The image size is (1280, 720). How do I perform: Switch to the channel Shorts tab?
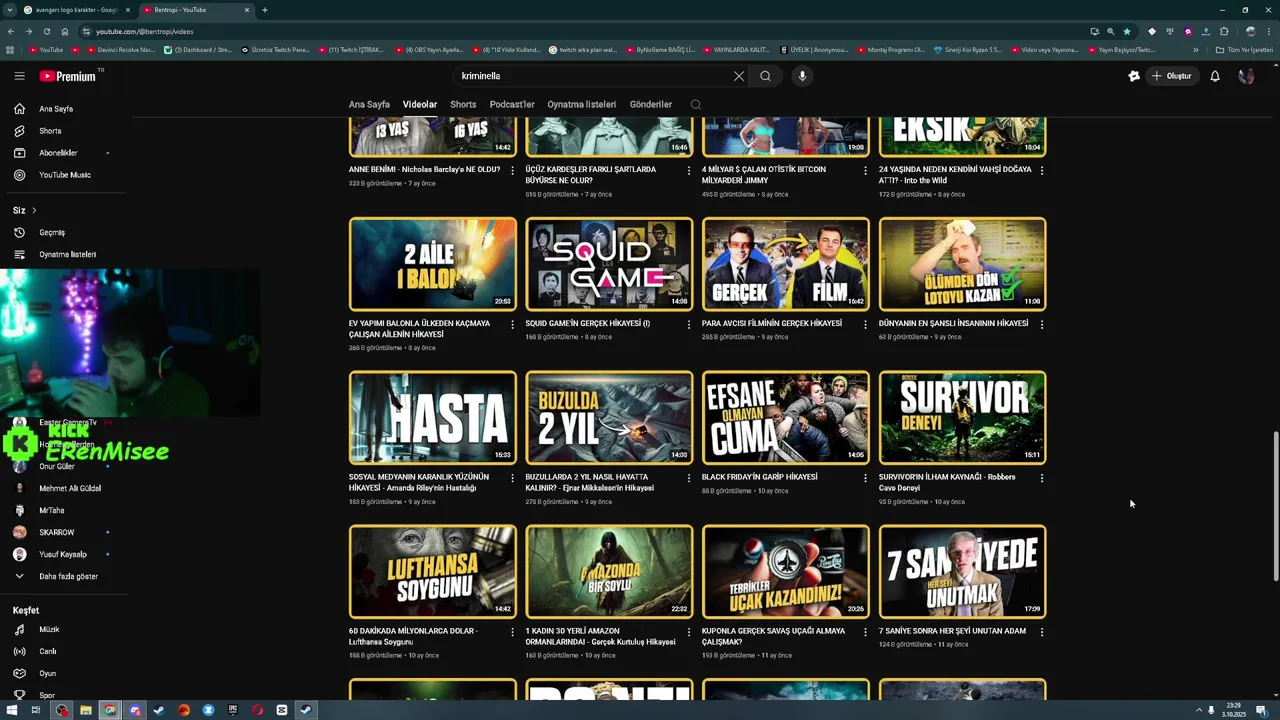[x=463, y=104]
